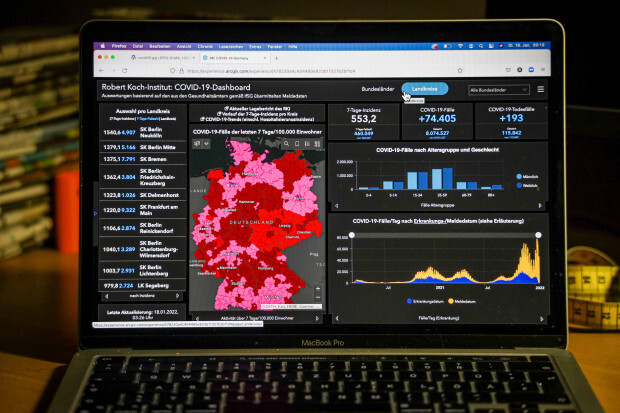Select the Landkreise button
The height and width of the screenshot is (413, 620).
pos(425,89)
